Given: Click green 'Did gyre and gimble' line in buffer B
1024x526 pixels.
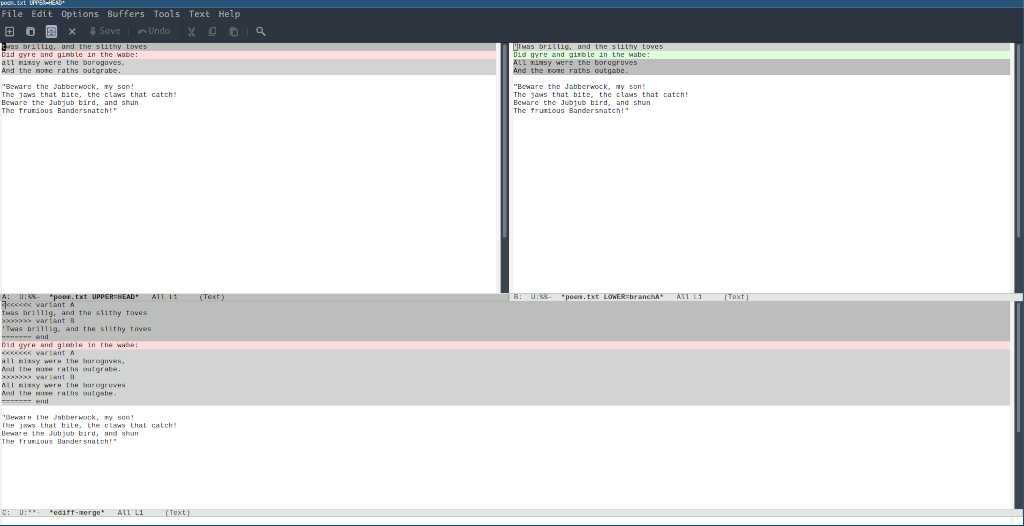Looking at the screenshot, I should tap(581, 55).
